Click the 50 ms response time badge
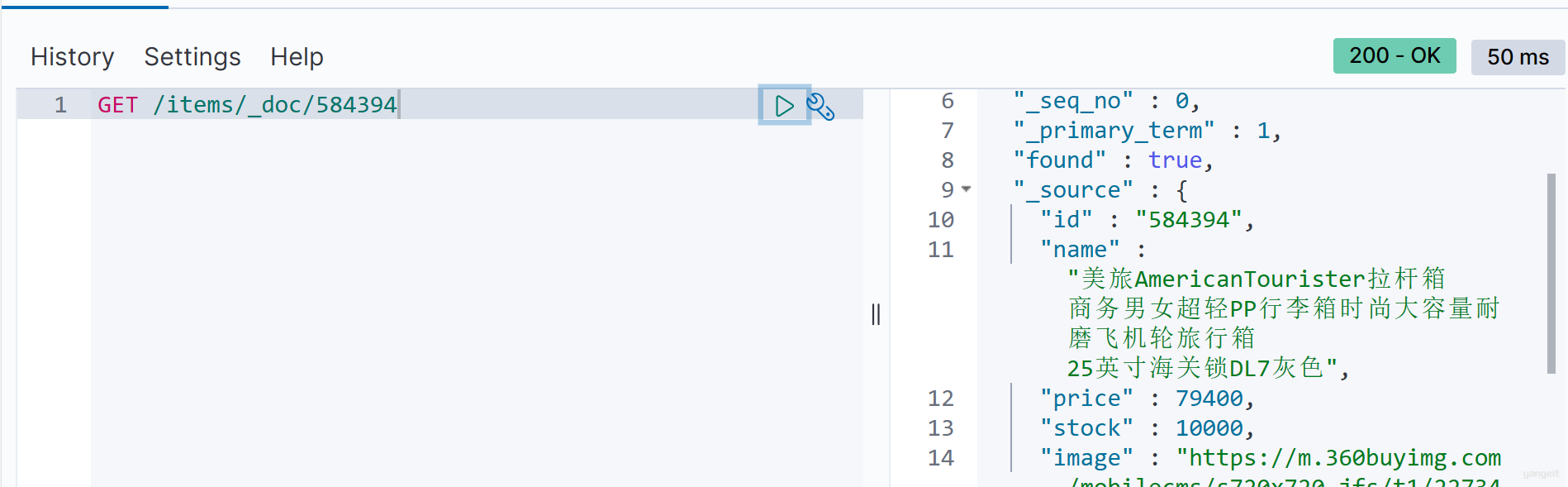1568x487 pixels. [1518, 57]
